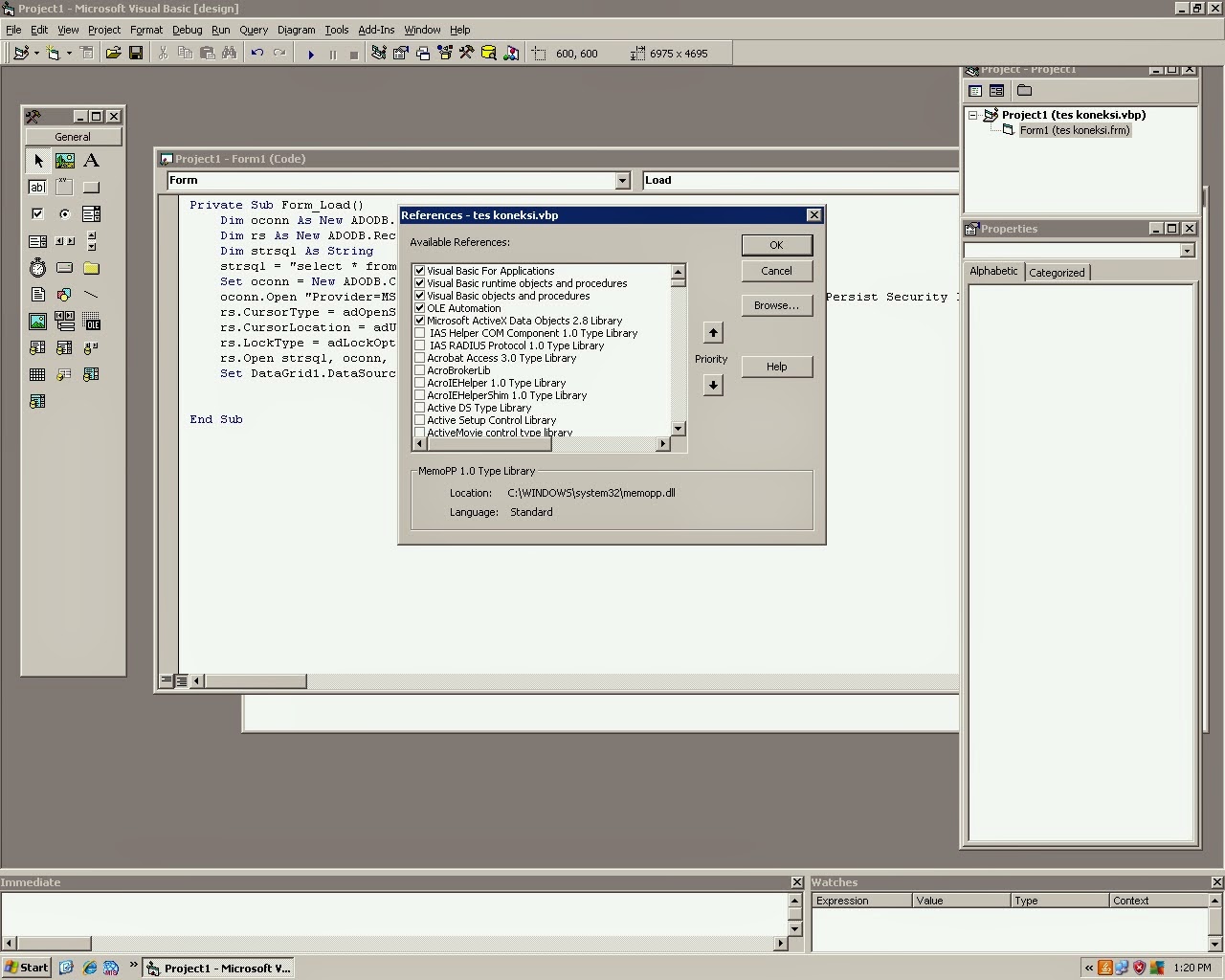Select the OptionButton control in the toolbox
This screenshot has height=980, width=1225.
pyautogui.click(x=64, y=214)
